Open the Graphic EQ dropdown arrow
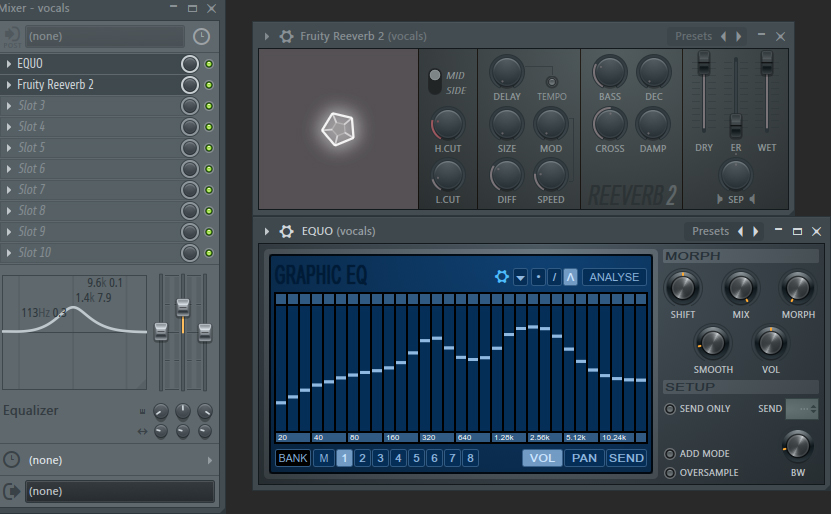 [x=520, y=277]
